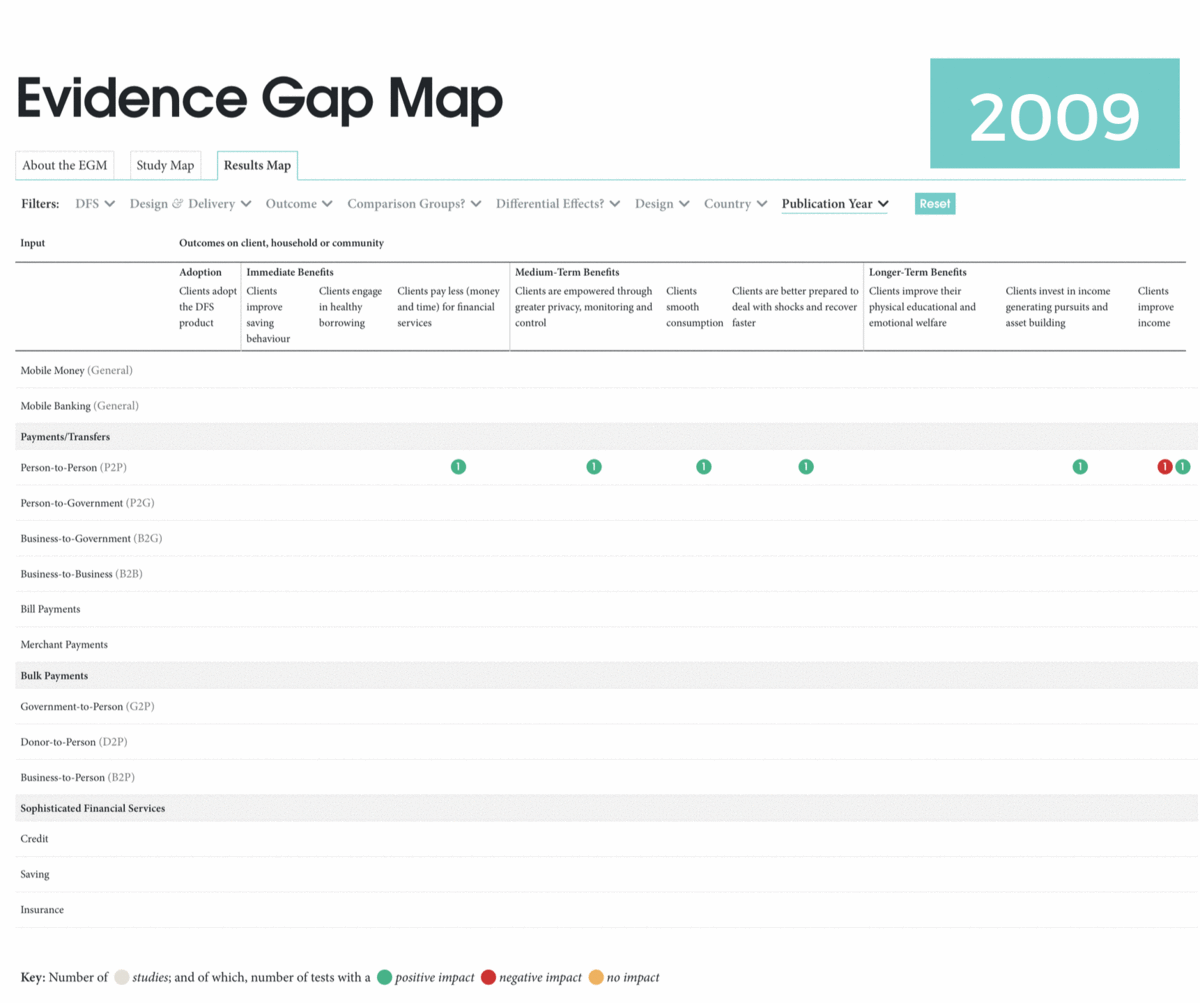This screenshot has height=1003, width=1200.
Task: Click green P2P circle under 'Clients smooth consumption'
Action: [x=704, y=467]
